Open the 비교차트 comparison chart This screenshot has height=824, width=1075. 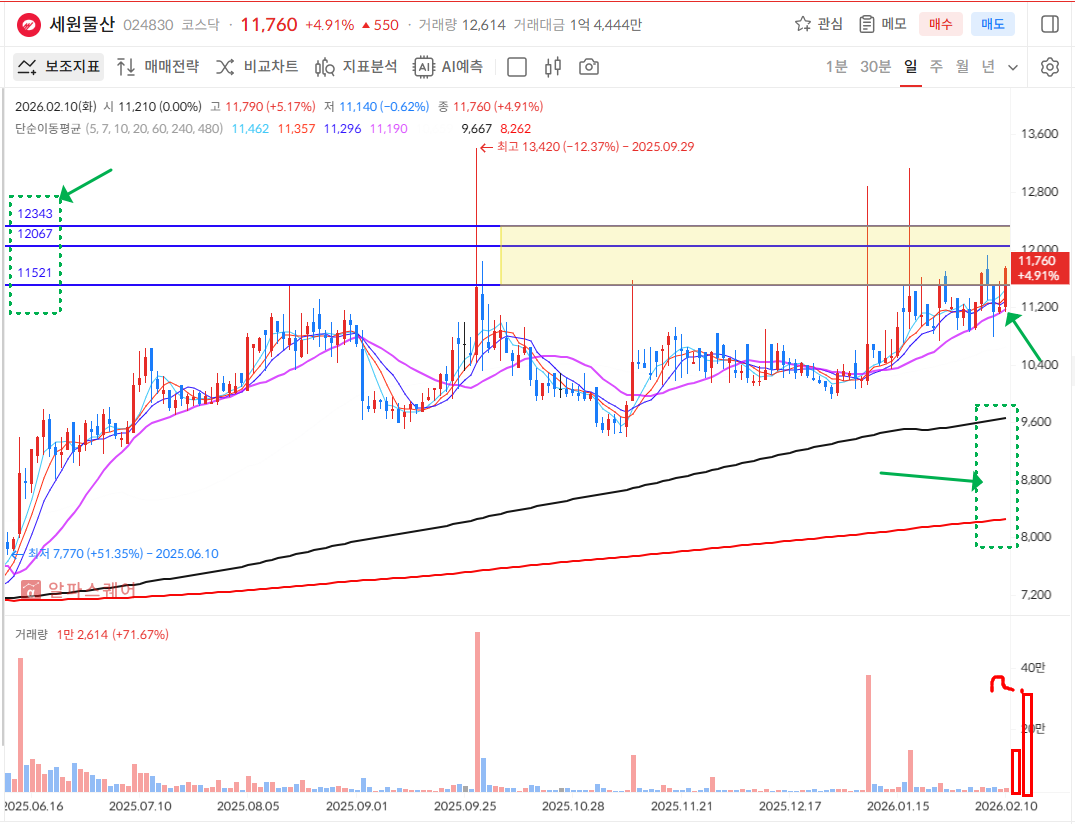coord(257,67)
